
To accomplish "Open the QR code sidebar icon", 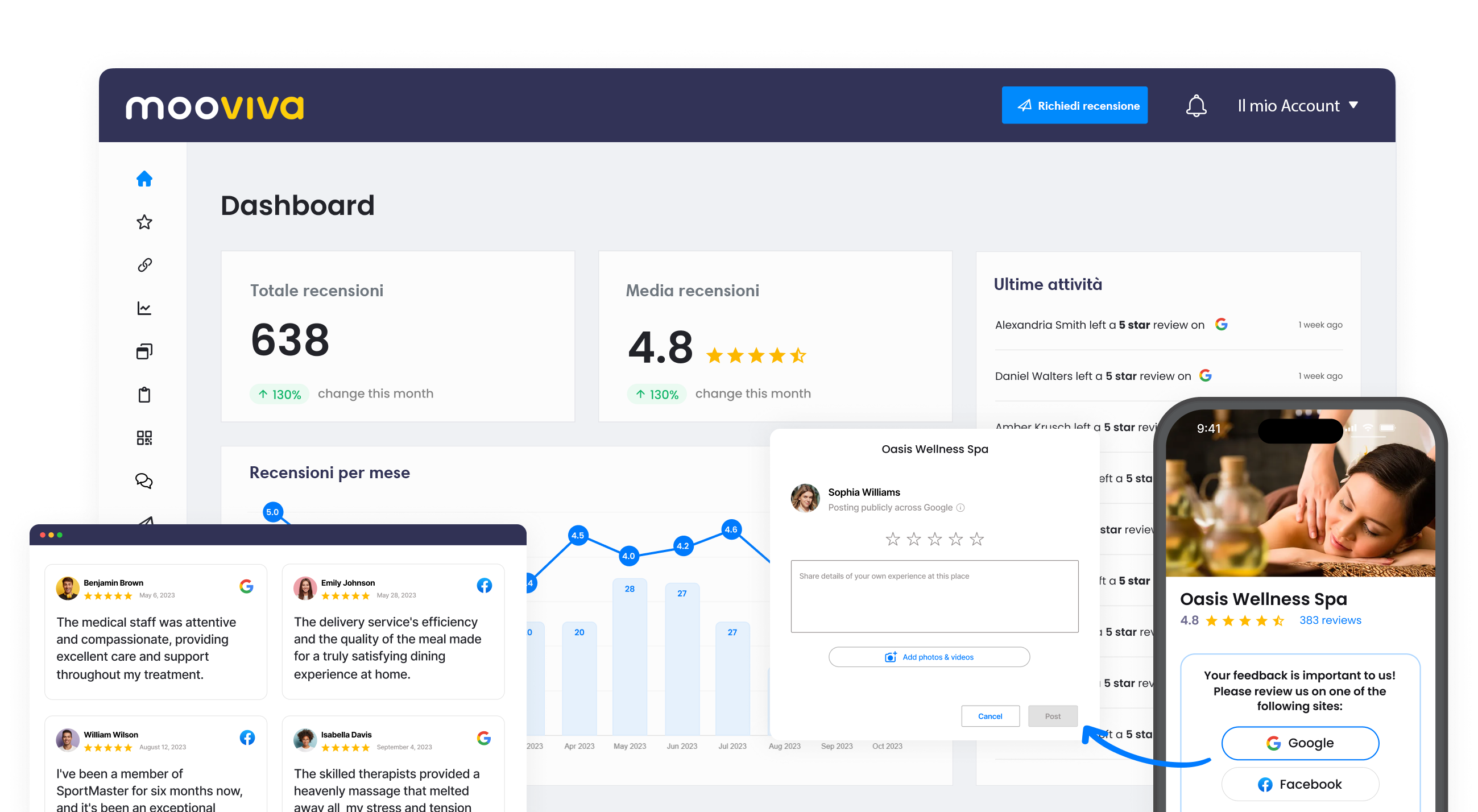I will click(x=144, y=438).
